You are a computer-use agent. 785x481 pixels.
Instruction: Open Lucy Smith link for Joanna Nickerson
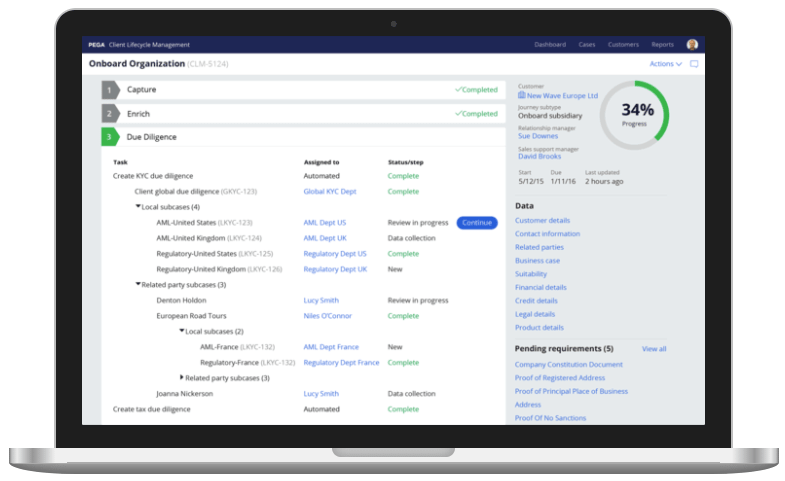coord(321,394)
